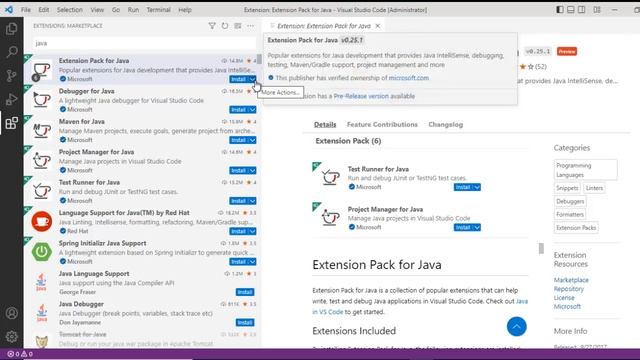Image resolution: width=640 pixels, height=360 pixels.
Task: Select the Snippets category tag
Action: (567, 188)
